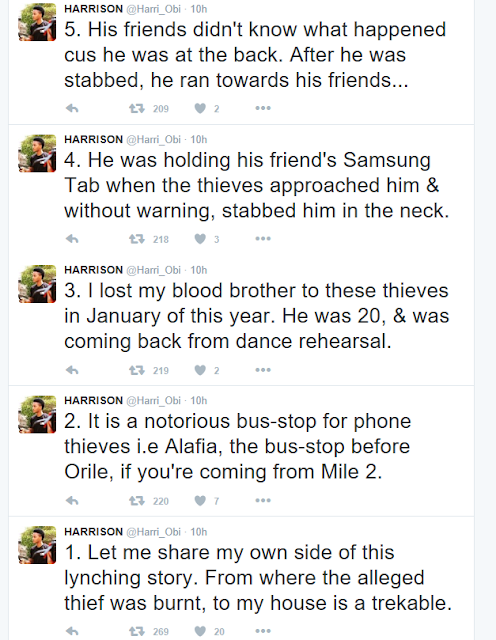Retweet the tweet numbered 5
The width and height of the screenshot is (496, 640).
point(137,108)
